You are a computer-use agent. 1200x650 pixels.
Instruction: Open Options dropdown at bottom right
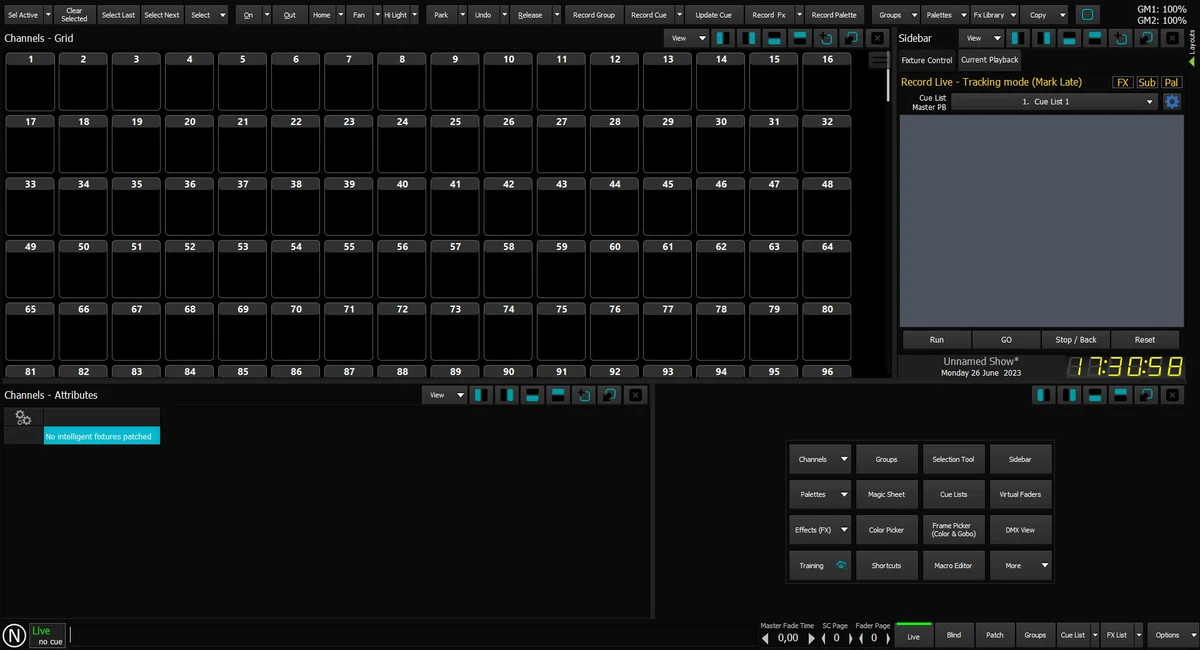[x=1173, y=635]
